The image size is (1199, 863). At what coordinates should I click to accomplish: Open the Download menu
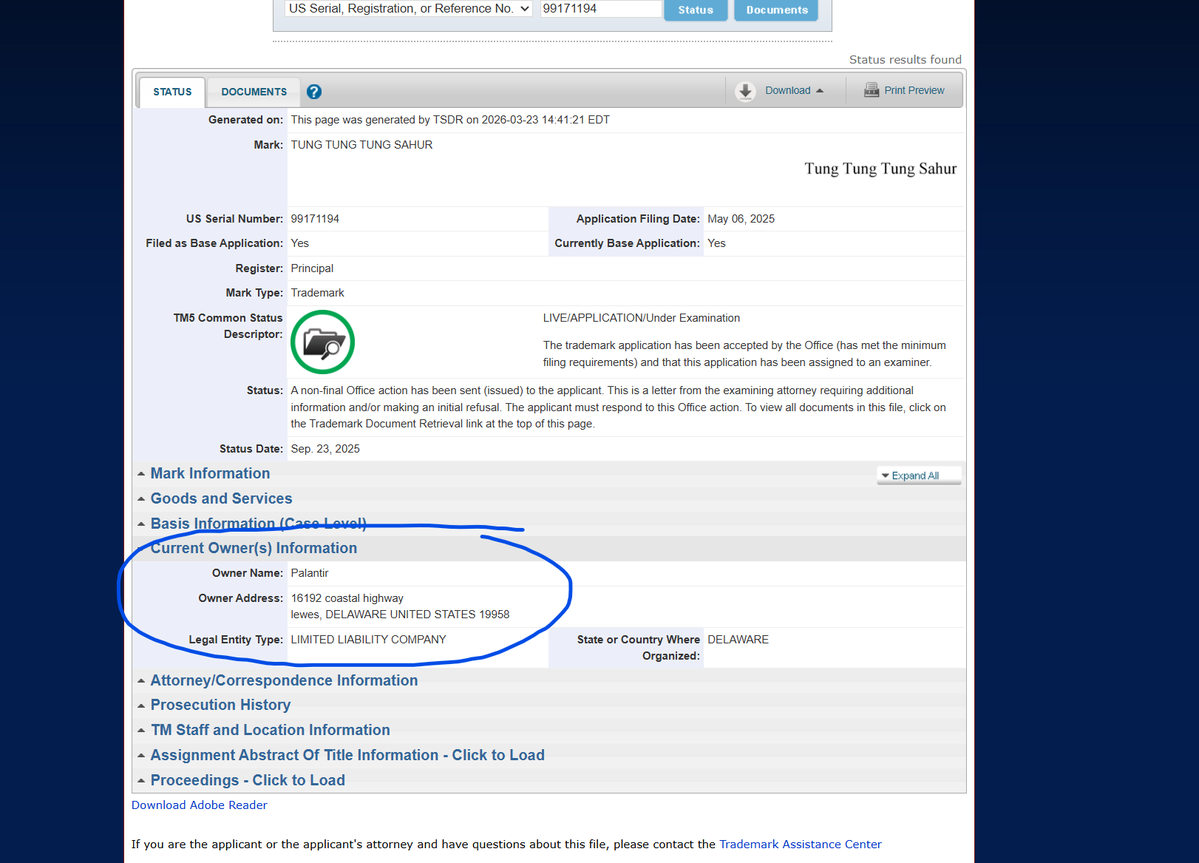click(x=794, y=90)
